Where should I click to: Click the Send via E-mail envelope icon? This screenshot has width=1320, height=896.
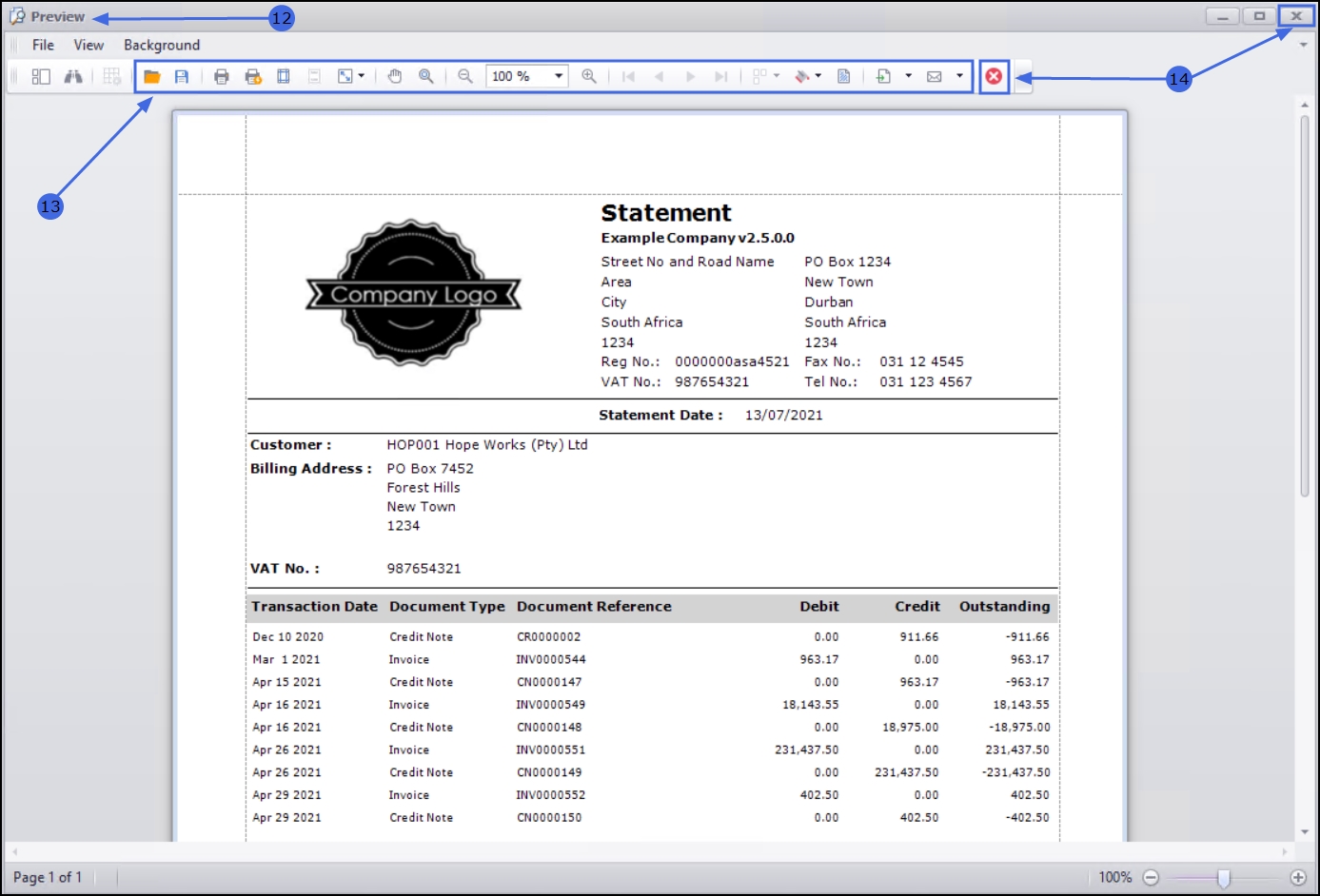[935, 76]
